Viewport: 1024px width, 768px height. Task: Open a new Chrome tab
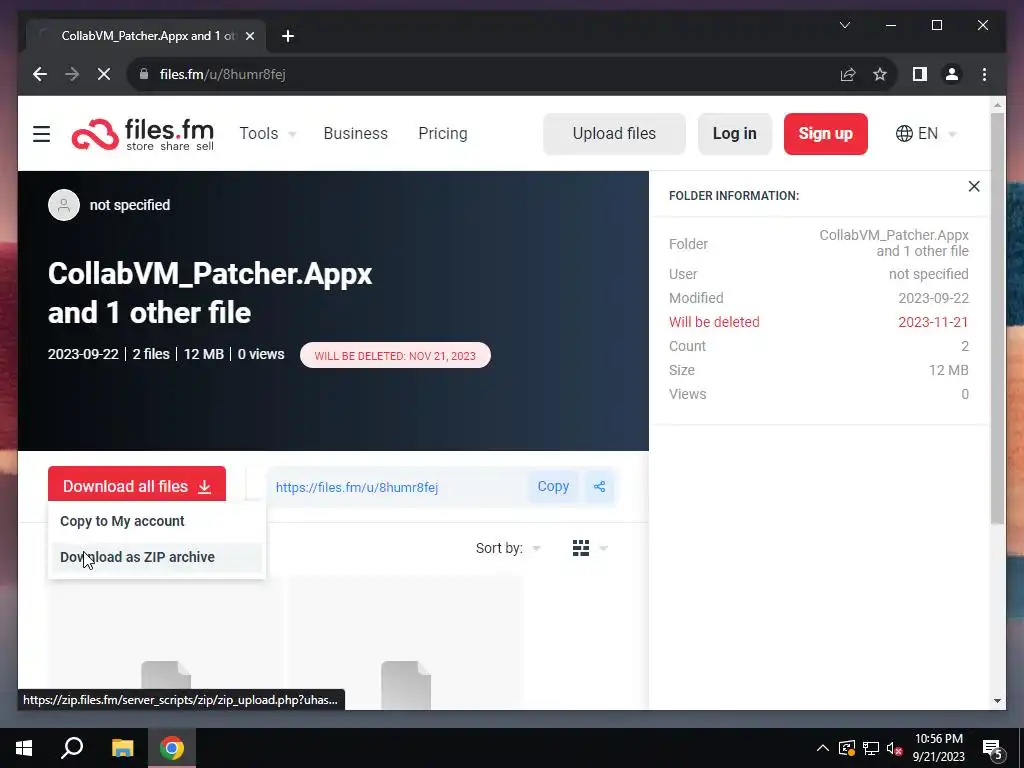click(288, 36)
